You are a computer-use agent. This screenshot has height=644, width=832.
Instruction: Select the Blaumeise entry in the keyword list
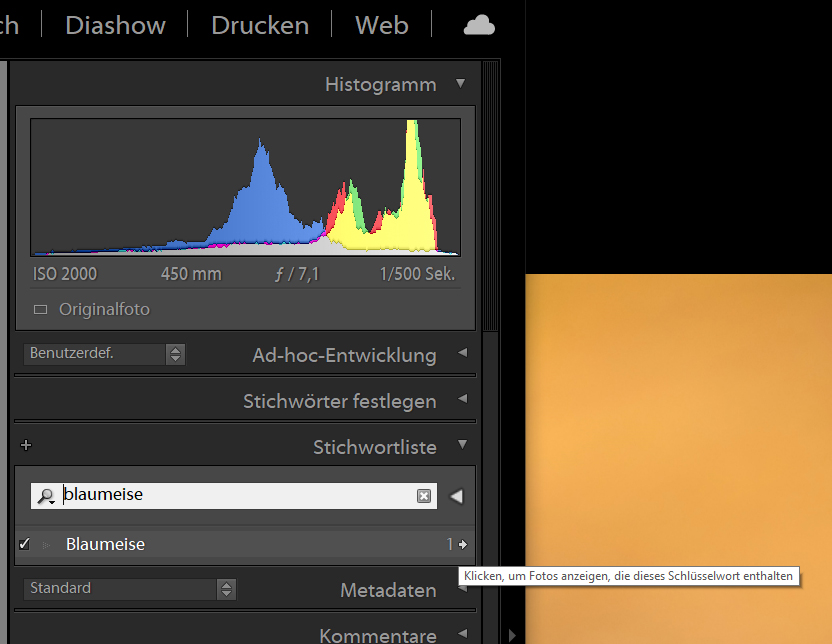104,544
